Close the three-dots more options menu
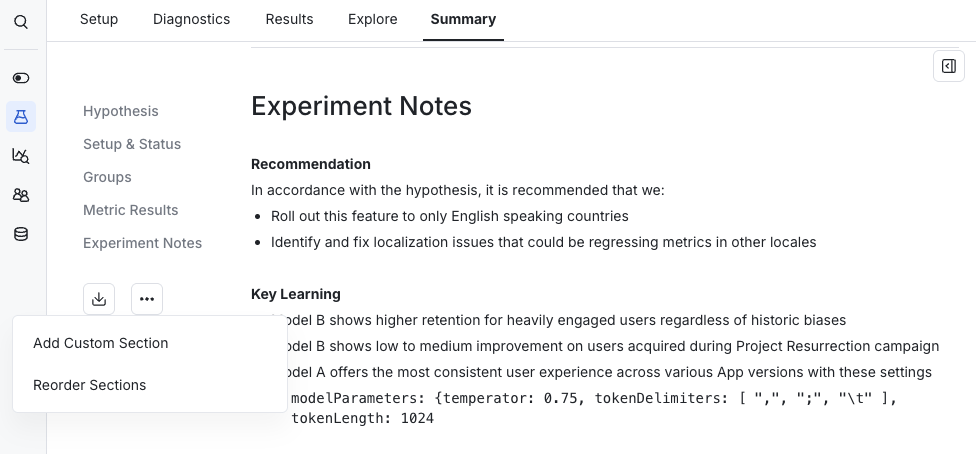This screenshot has height=454, width=976. point(147,299)
